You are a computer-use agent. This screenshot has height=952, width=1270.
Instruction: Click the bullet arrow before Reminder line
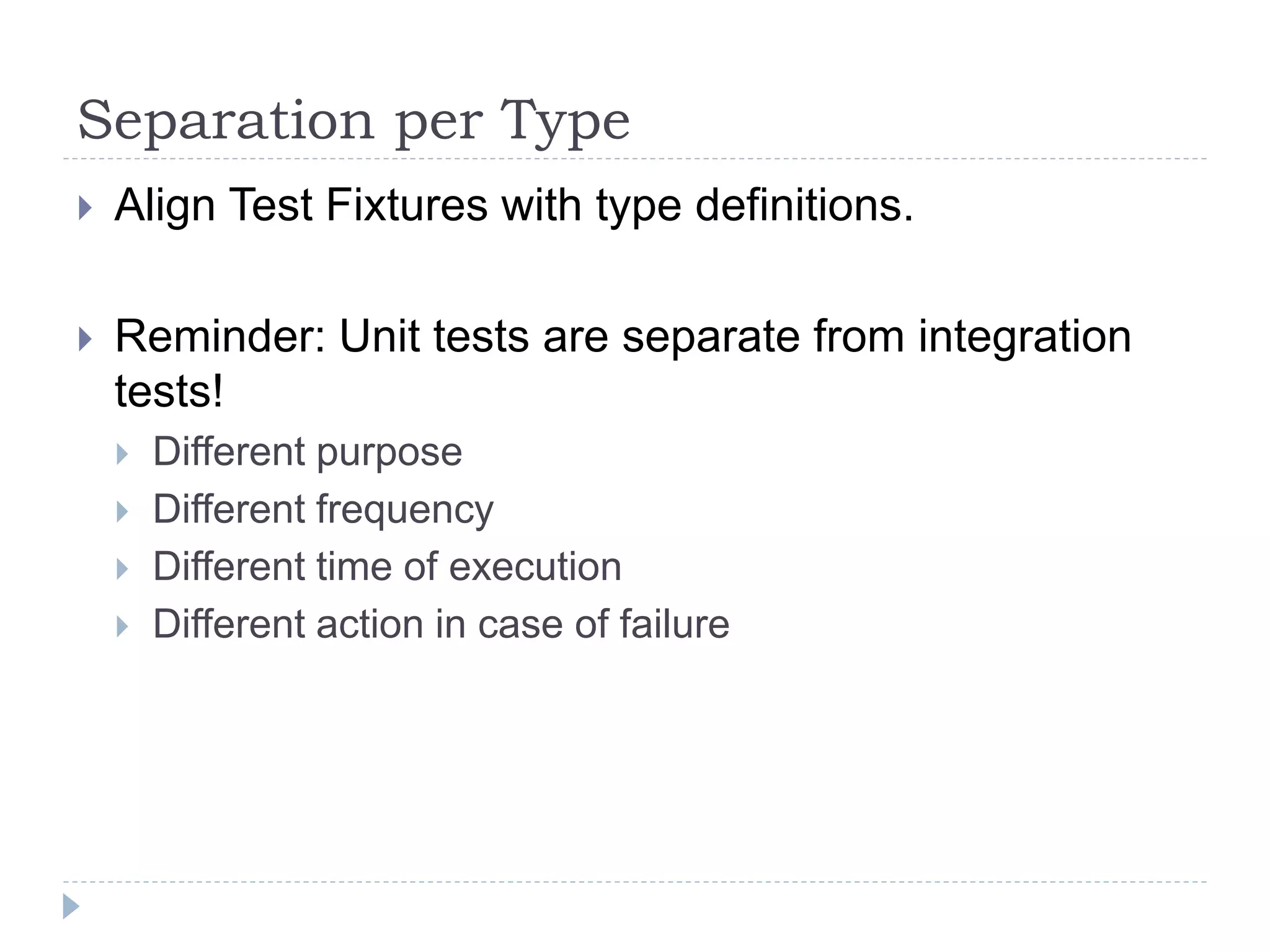click(x=86, y=339)
